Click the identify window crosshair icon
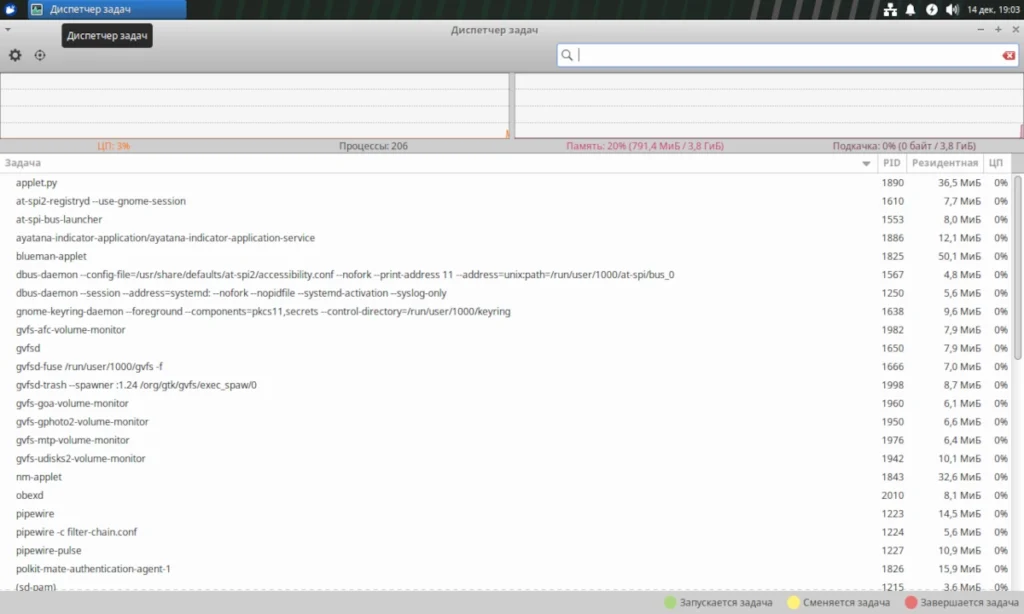Screen dimensions: 1024x614 pyautogui.click(x=40, y=56)
